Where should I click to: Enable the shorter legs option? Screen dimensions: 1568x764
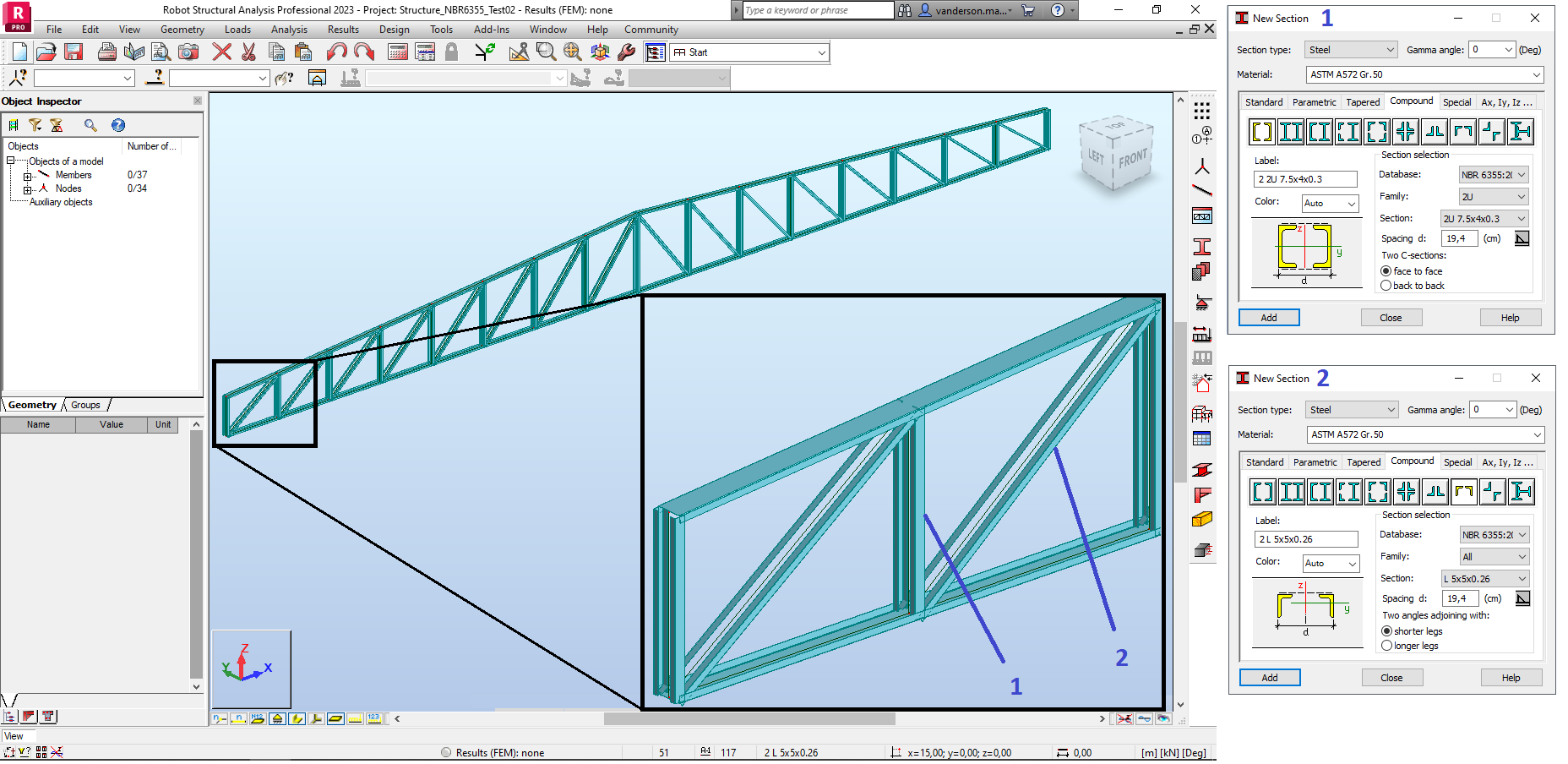point(1387,631)
